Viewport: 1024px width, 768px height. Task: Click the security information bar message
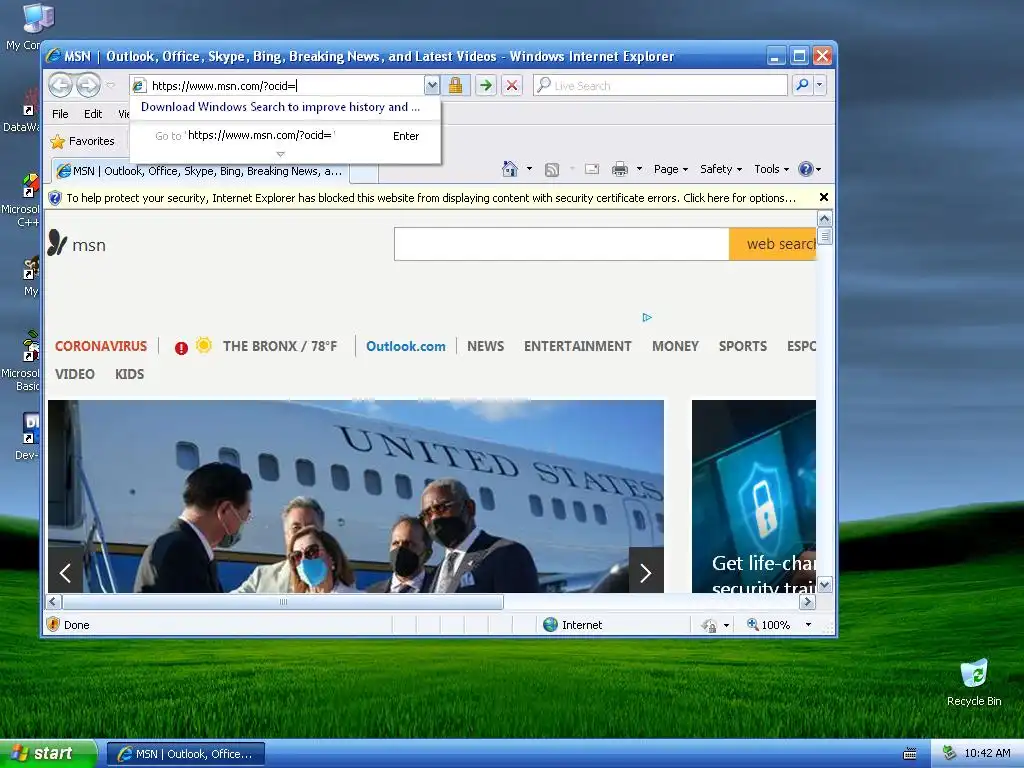[431, 198]
